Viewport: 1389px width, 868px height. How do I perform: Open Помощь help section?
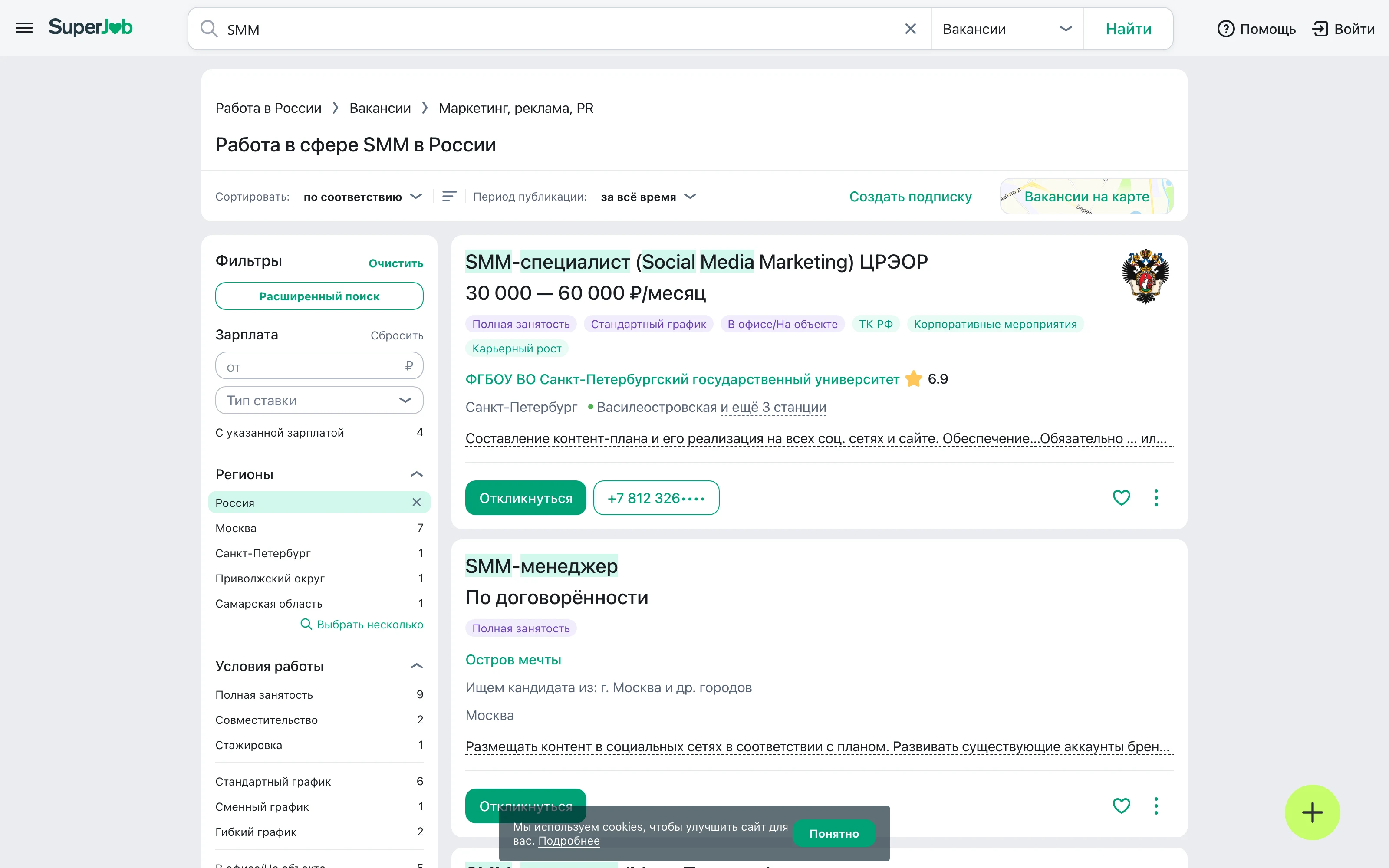point(1257,29)
